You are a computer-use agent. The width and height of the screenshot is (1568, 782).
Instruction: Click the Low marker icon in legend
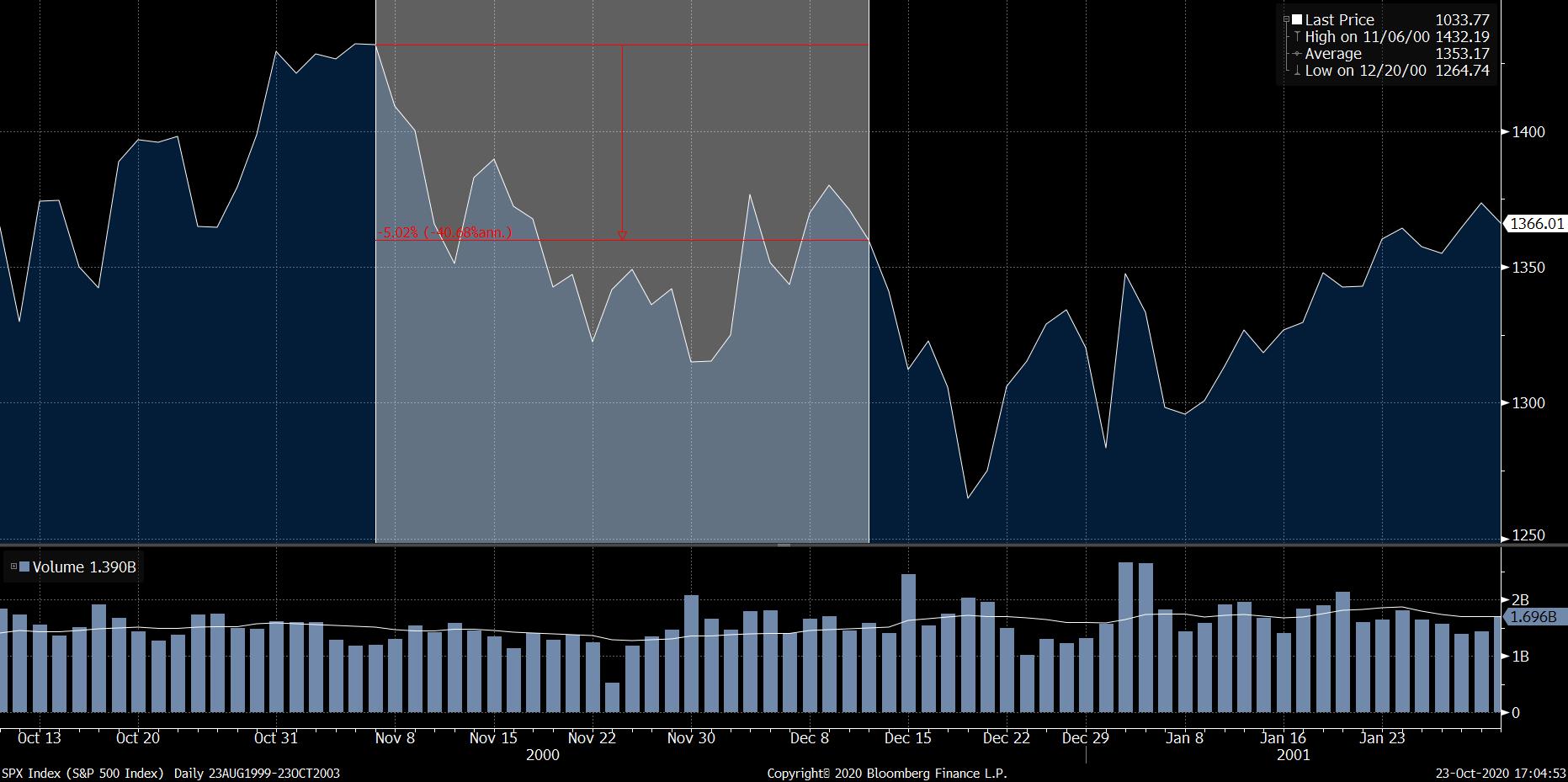(1297, 71)
